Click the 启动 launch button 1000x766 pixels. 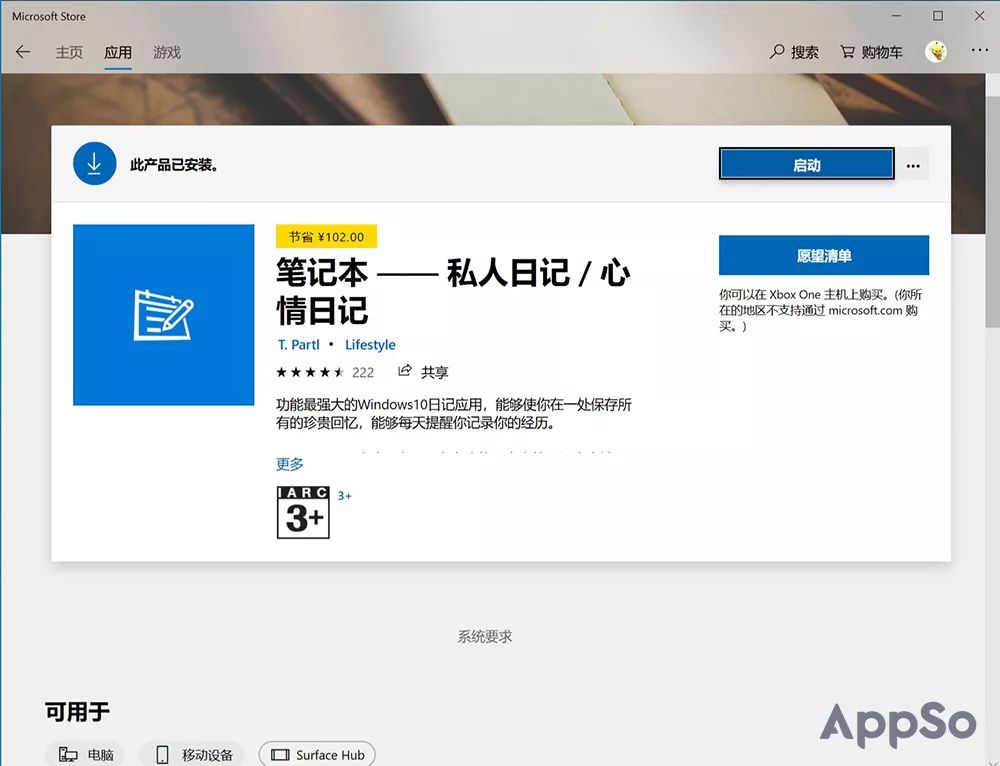(807, 165)
